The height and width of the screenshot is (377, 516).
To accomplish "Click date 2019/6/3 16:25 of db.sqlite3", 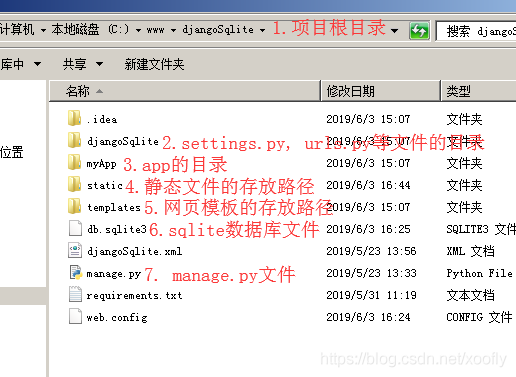I will pyautogui.click(x=368, y=229).
